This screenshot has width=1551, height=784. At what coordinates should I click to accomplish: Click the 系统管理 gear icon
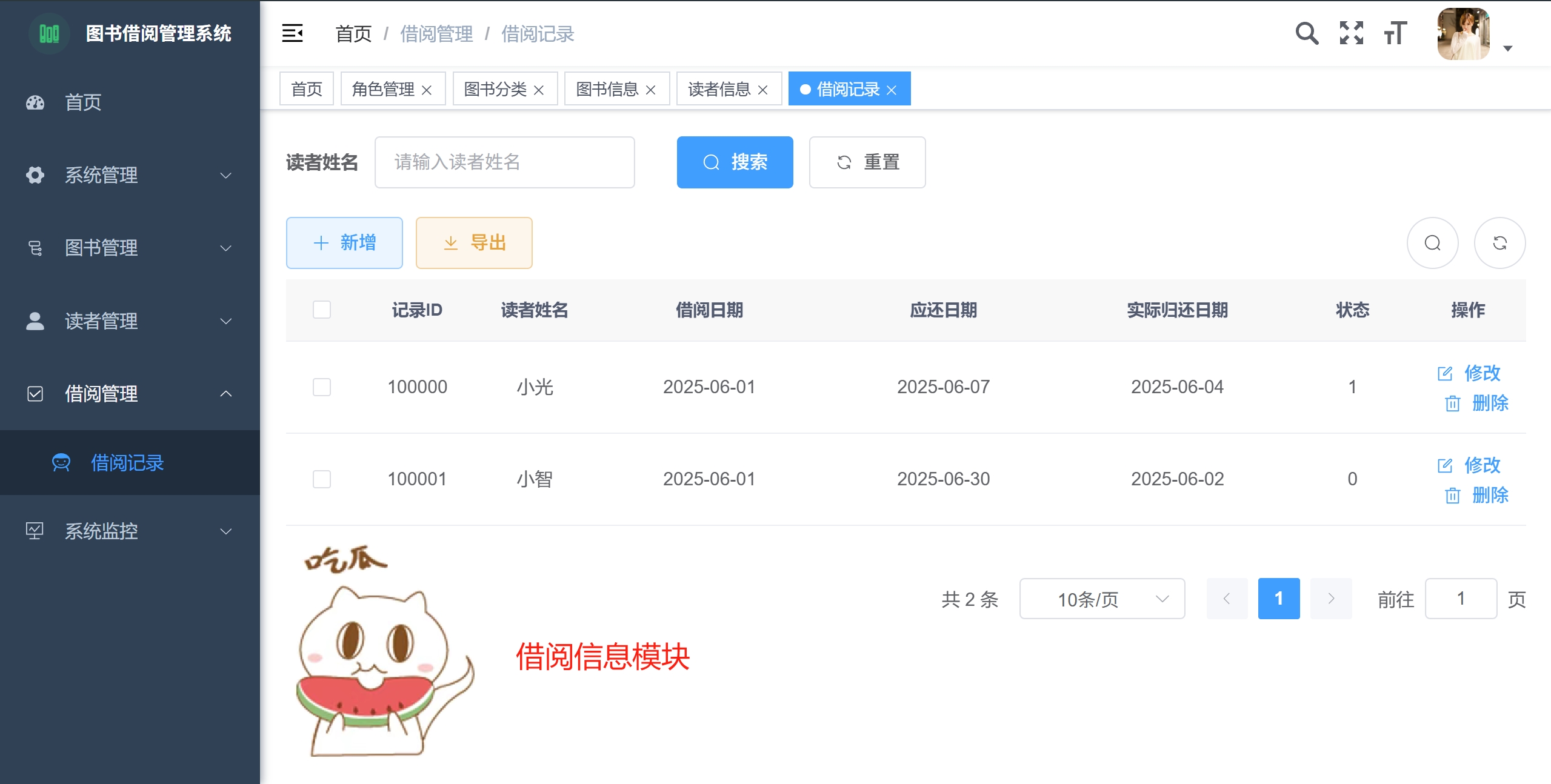point(35,175)
